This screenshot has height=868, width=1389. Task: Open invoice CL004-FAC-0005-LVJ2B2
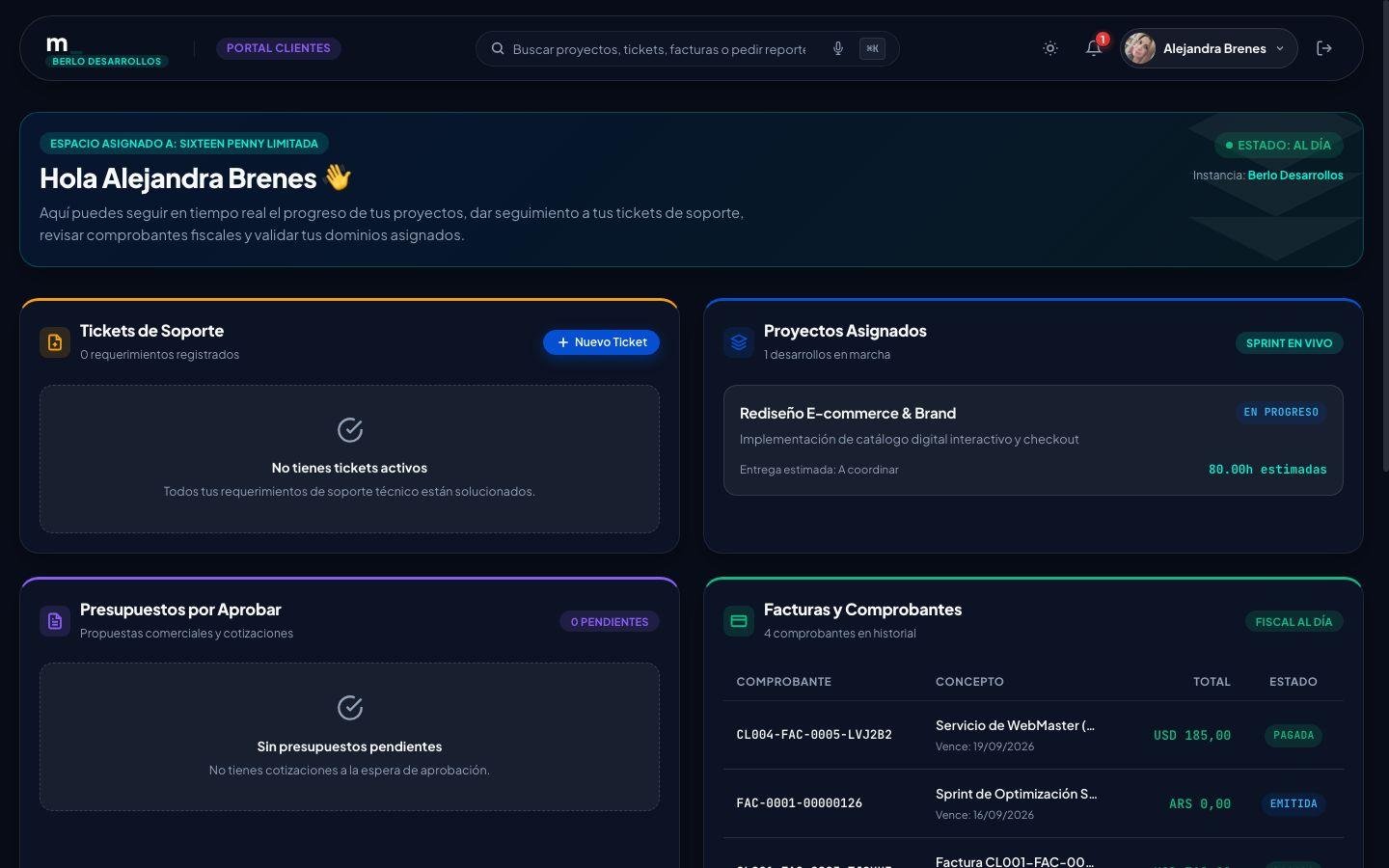click(814, 735)
